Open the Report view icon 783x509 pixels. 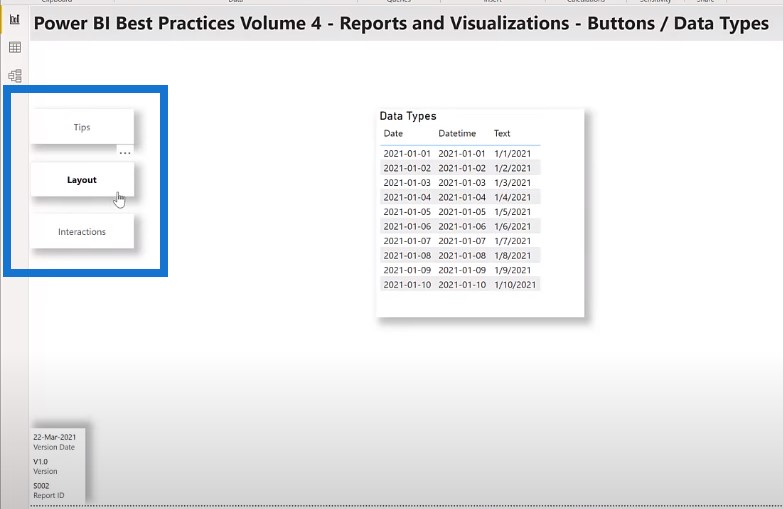point(14,19)
